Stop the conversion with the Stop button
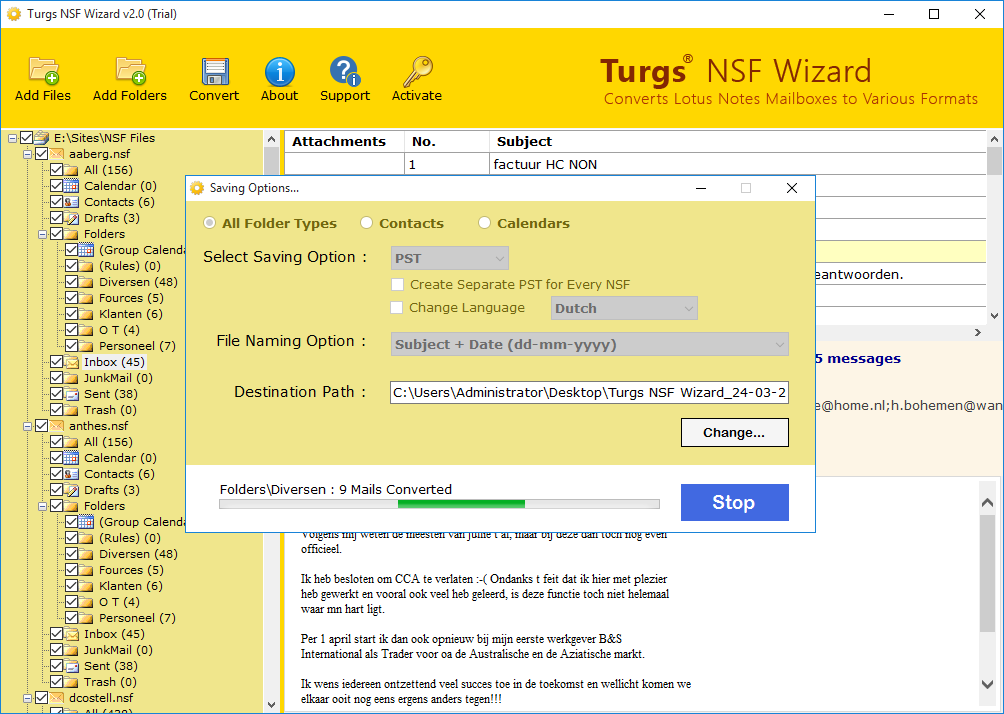The image size is (1004, 714). tap(734, 503)
